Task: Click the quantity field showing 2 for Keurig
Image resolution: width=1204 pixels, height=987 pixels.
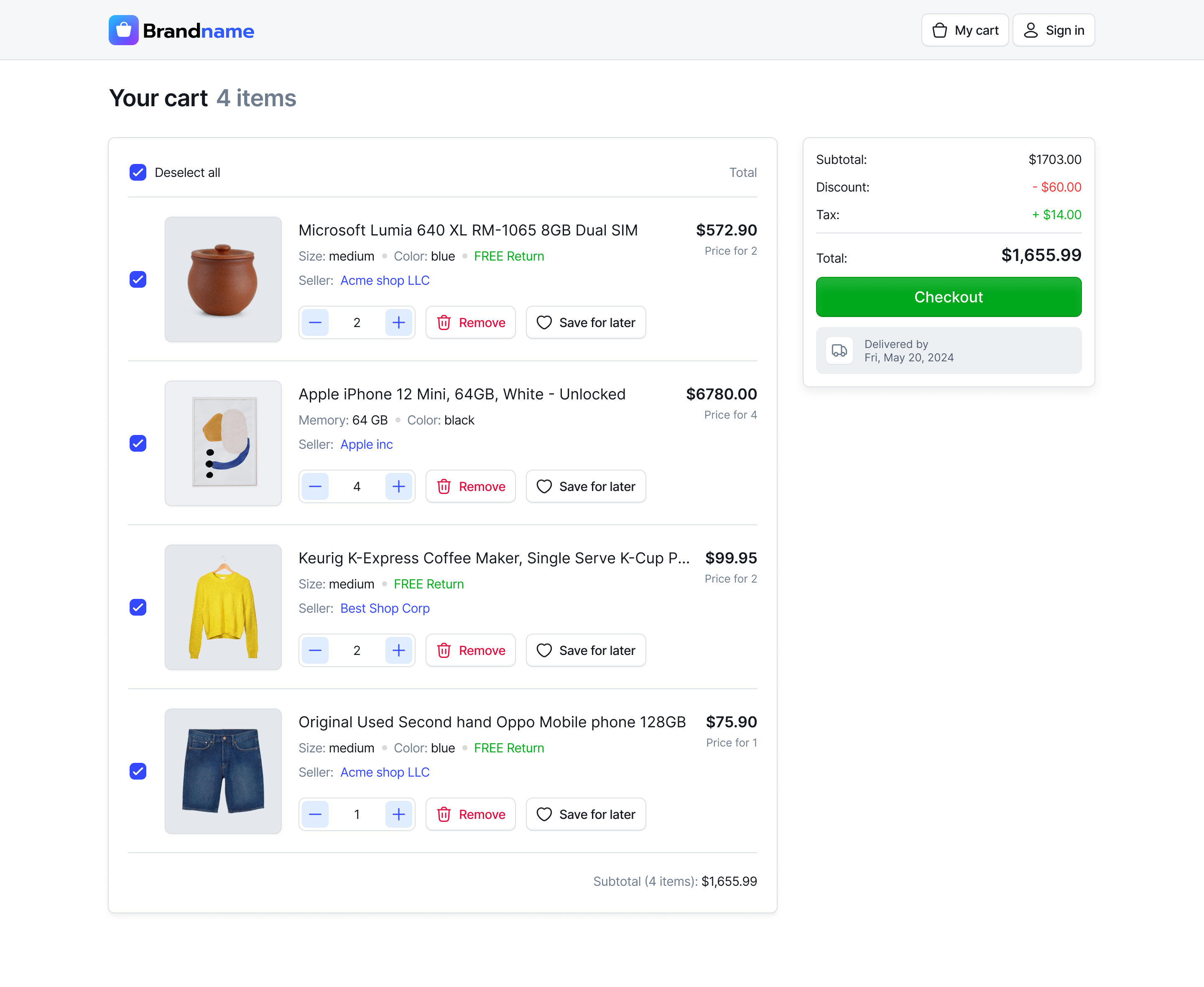Action: point(357,650)
